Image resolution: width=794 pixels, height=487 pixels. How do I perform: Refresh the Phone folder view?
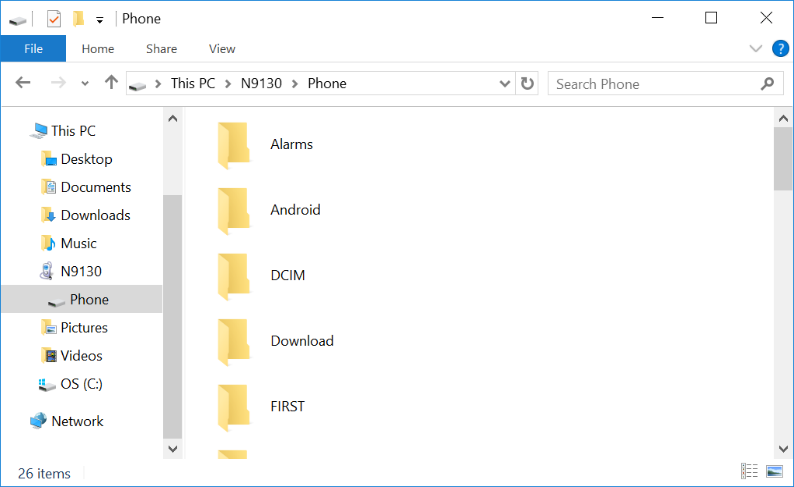coord(527,83)
